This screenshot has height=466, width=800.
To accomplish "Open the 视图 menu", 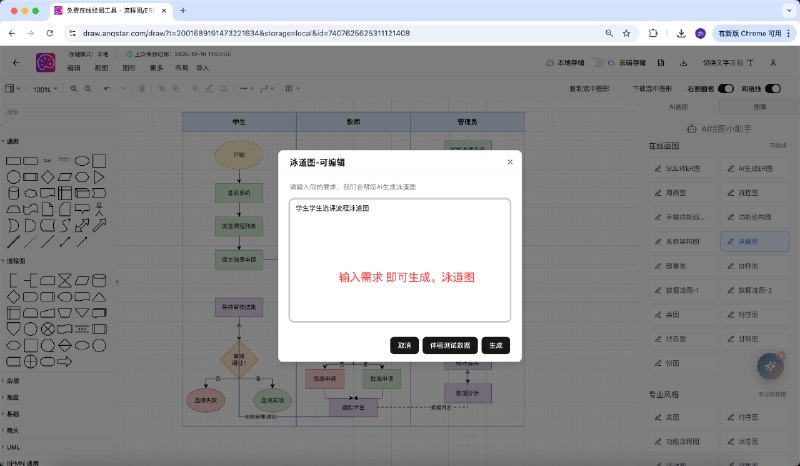I will click(102, 68).
